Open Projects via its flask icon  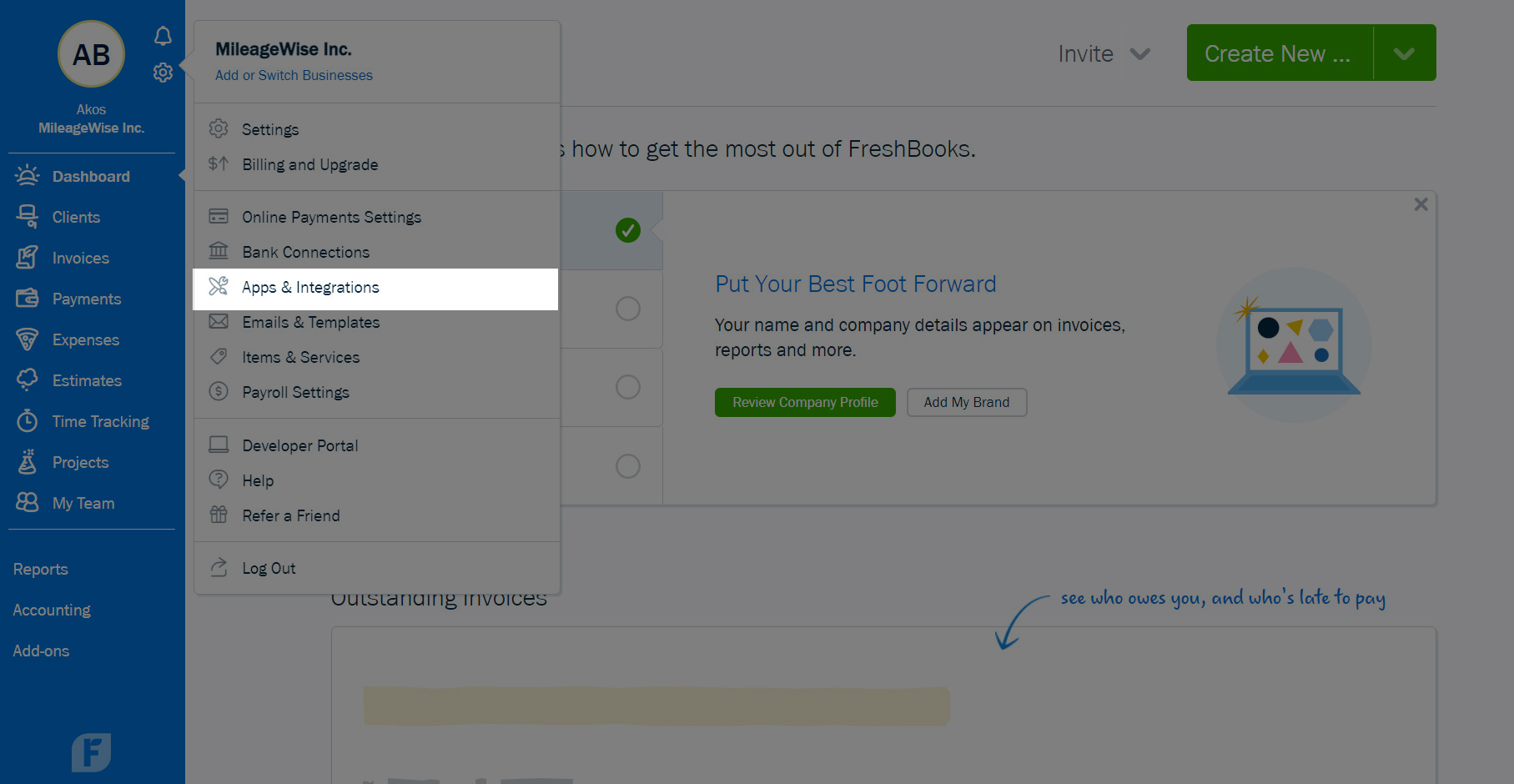[28, 461]
